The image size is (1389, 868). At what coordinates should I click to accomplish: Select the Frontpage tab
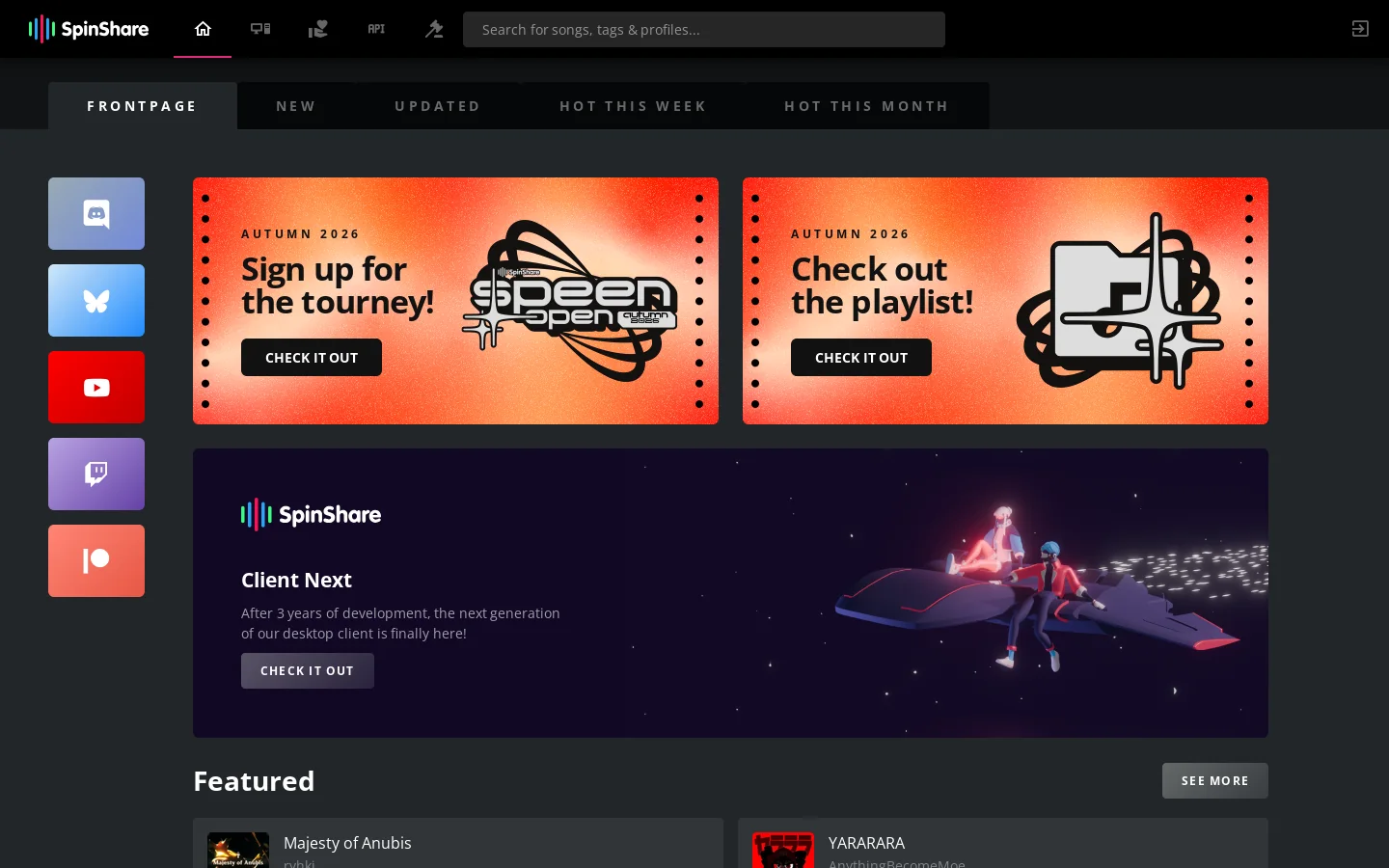(x=143, y=106)
